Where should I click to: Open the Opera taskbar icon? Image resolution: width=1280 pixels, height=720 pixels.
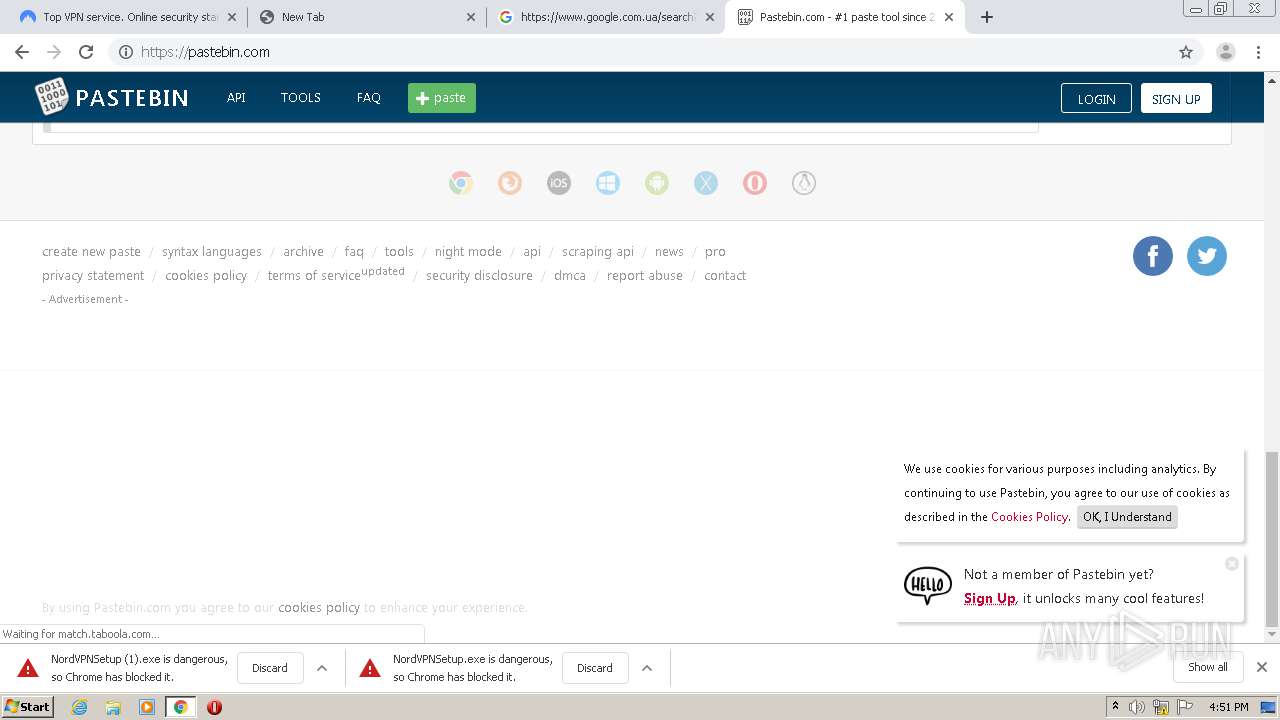point(214,707)
